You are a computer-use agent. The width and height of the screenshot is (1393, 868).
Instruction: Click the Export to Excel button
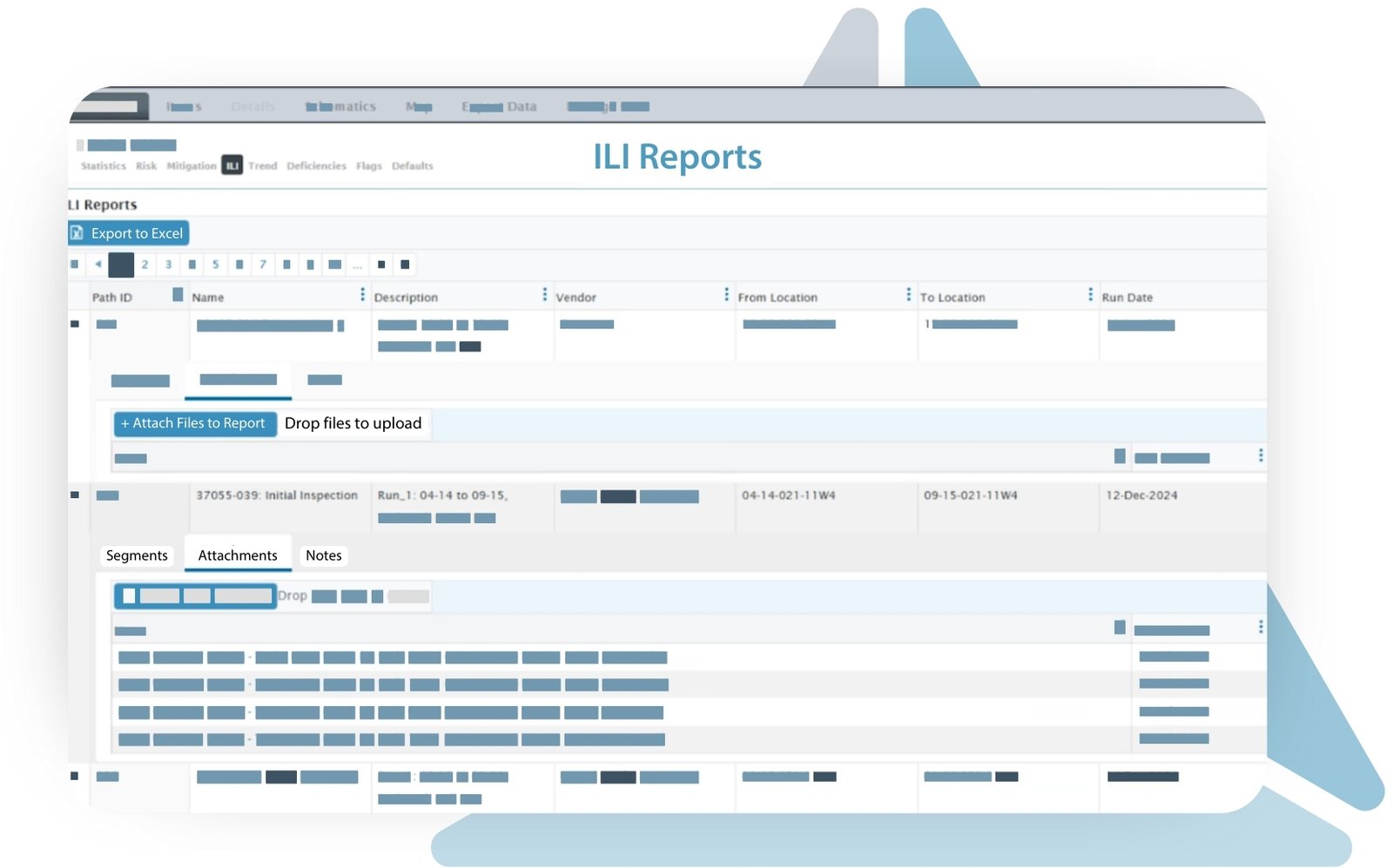pos(129,233)
